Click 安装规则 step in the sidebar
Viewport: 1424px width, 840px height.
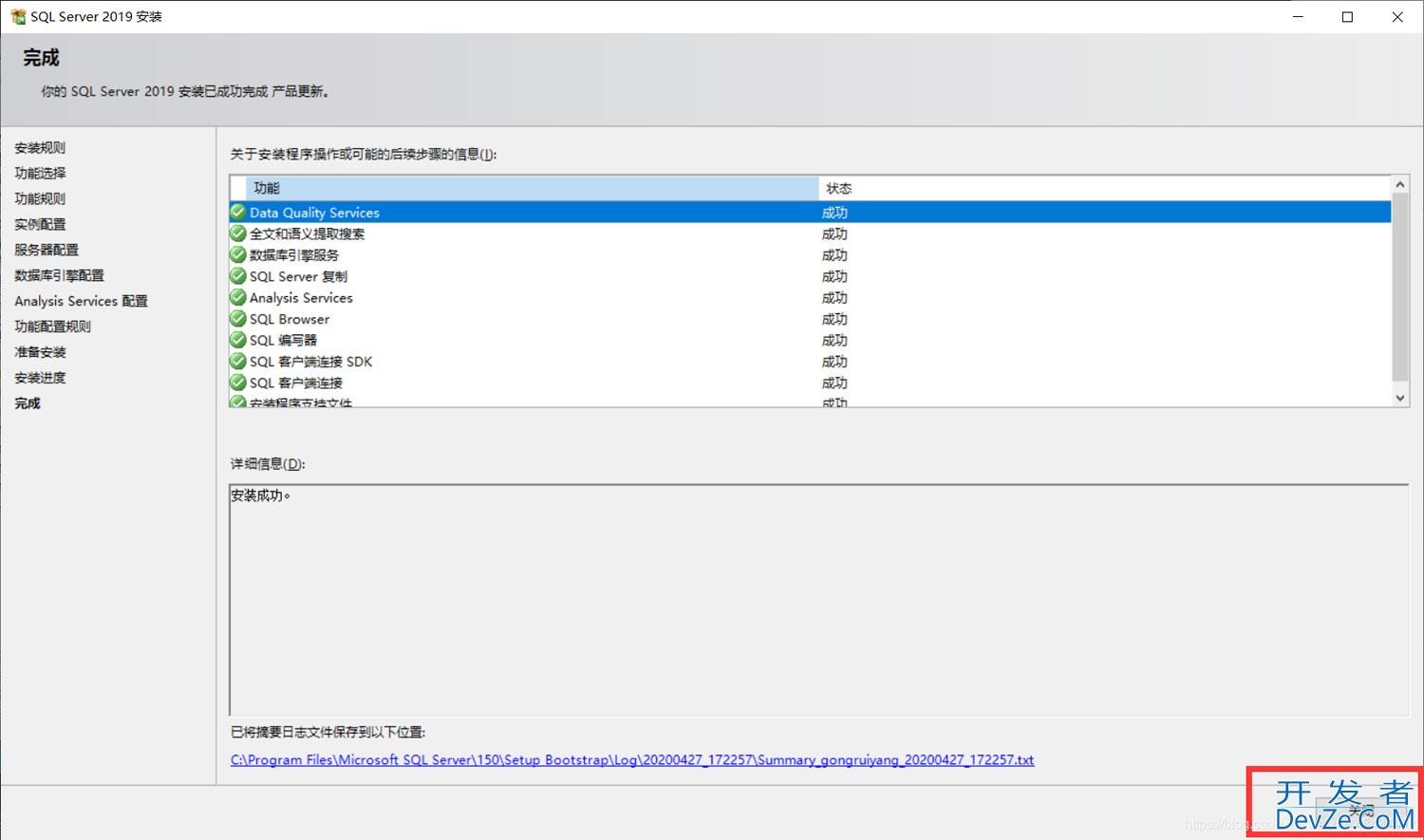coord(40,147)
